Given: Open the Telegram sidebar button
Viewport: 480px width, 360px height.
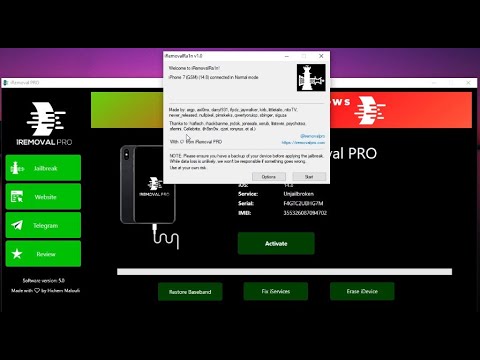Looking at the screenshot, I should coord(43,225).
